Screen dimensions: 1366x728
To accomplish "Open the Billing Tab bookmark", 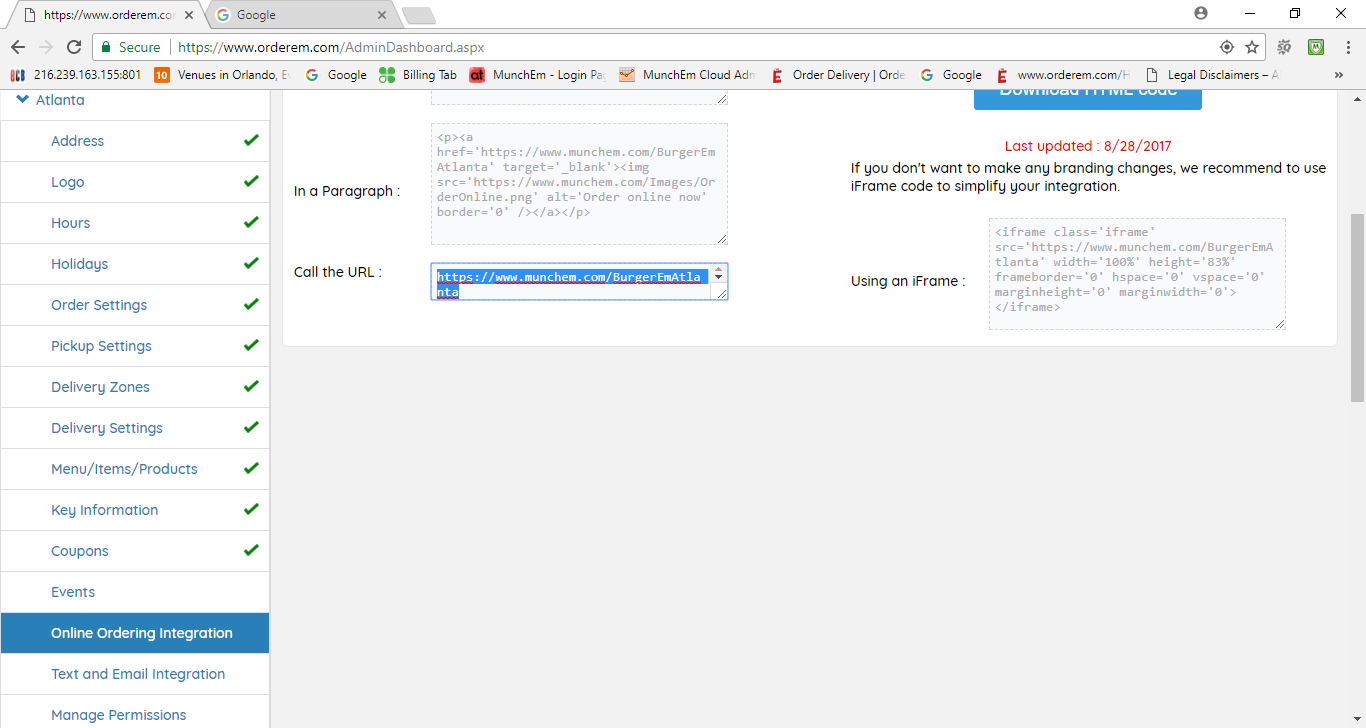I will (x=418, y=75).
